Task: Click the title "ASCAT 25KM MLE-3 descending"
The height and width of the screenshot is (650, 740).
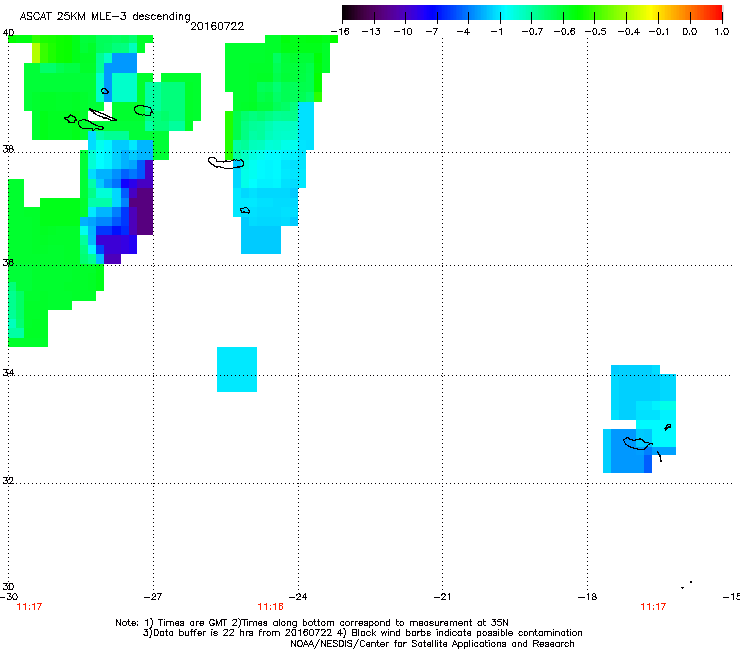Action: 105,16
